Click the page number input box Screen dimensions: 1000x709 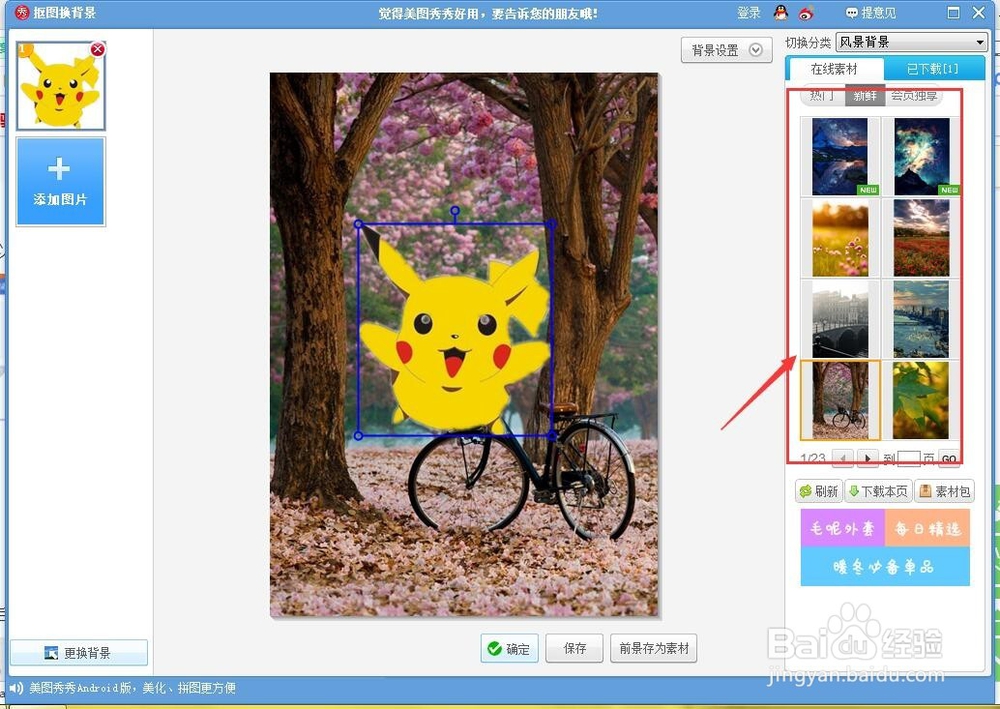click(x=909, y=458)
